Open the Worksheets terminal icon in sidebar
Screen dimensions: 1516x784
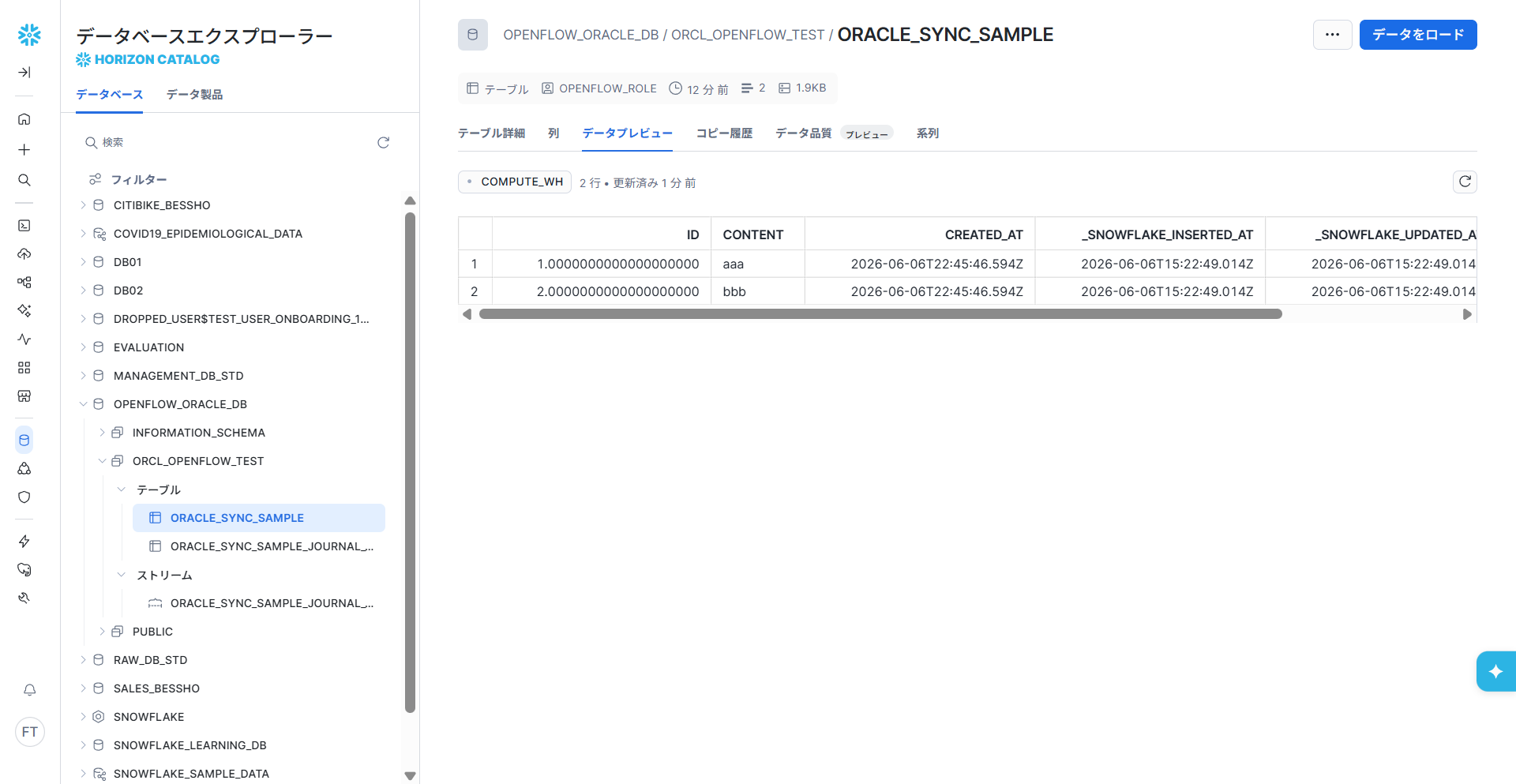pos(24,226)
